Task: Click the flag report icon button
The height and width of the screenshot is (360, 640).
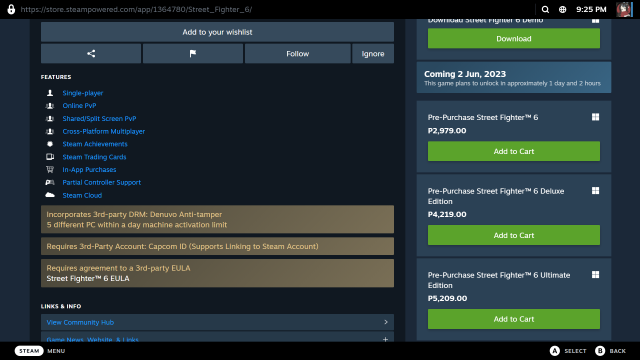Action: 193,53
